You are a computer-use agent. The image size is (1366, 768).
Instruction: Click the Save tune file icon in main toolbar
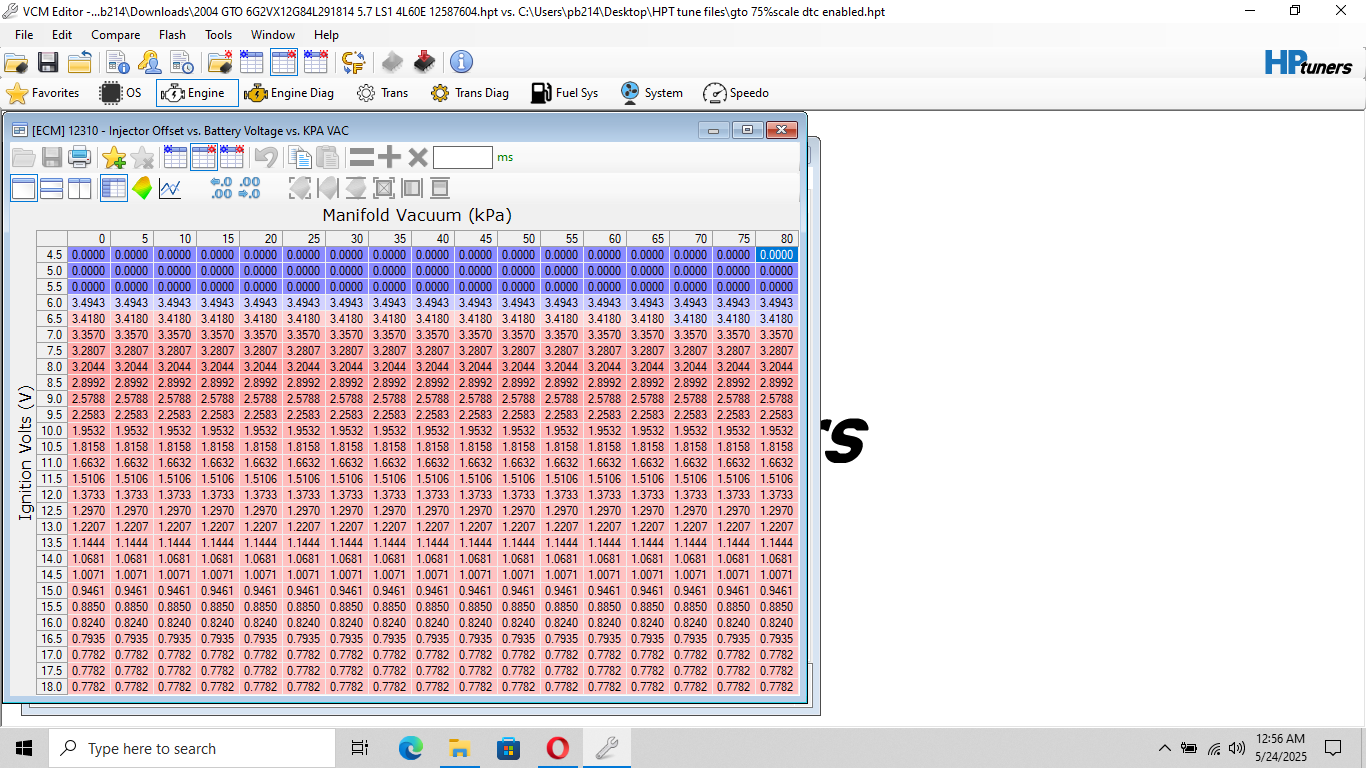point(47,62)
